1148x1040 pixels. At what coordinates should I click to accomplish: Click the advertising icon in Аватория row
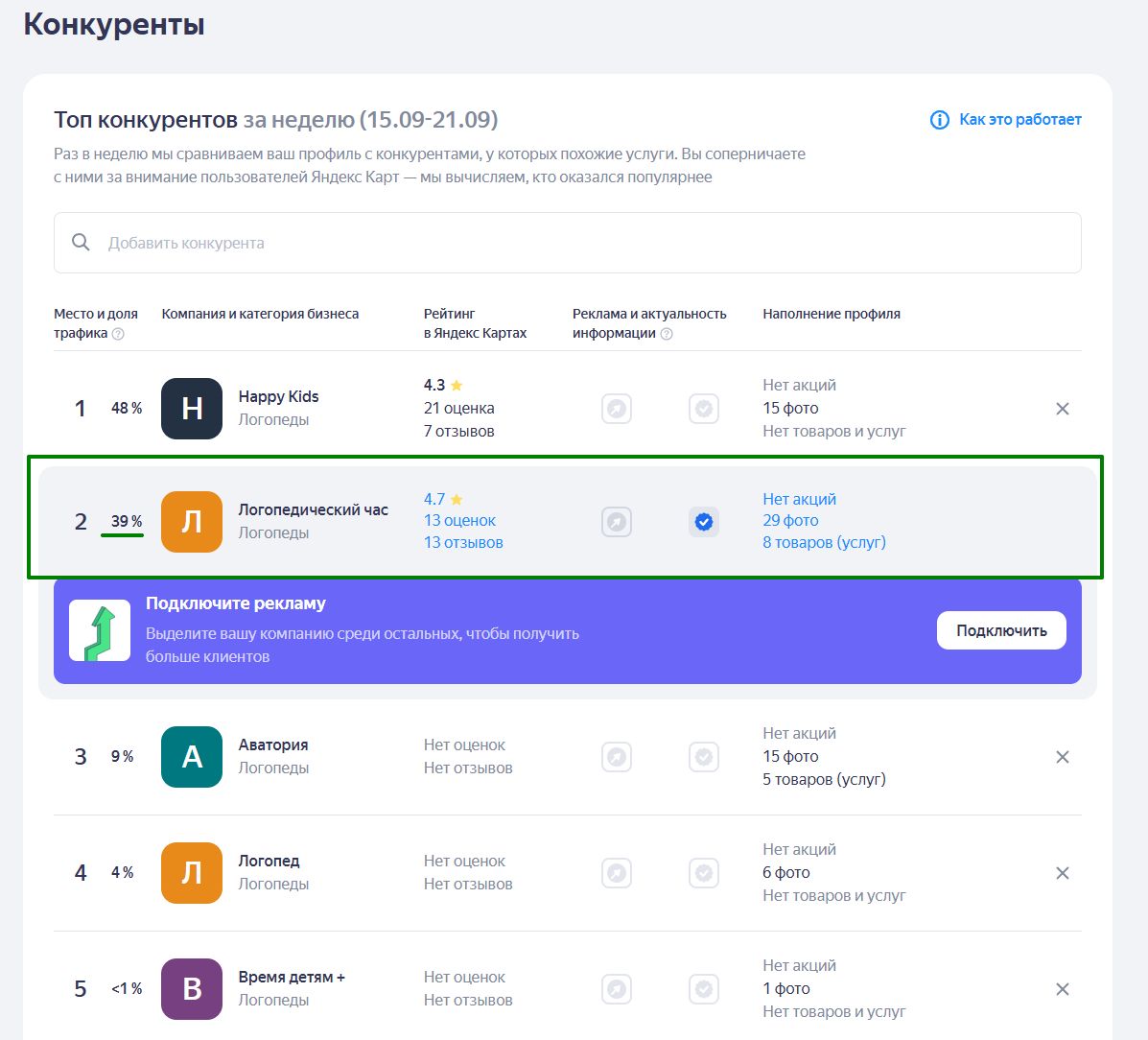pyautogui.click(x=617, y=757)
